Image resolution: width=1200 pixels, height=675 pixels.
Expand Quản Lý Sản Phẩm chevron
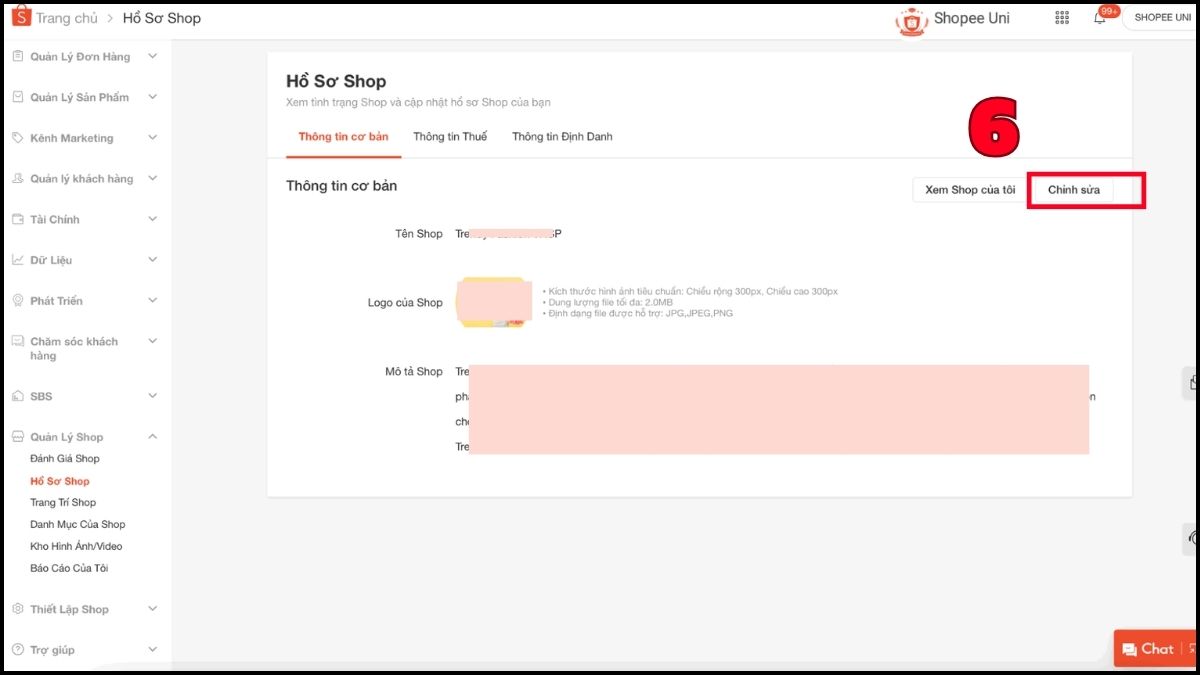tap(153, 97)
